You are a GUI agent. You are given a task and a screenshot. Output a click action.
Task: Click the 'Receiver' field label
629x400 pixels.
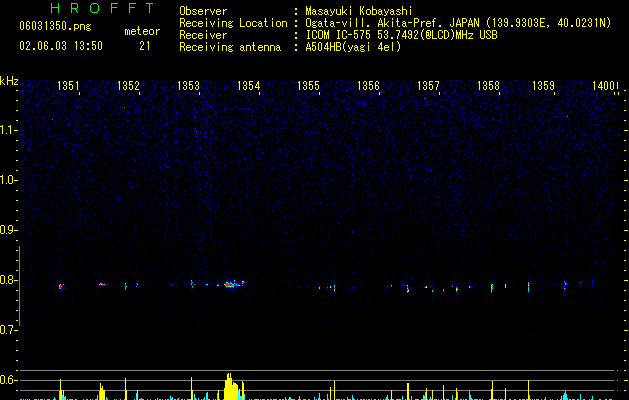pyautogui.click(x=203, y=35)
